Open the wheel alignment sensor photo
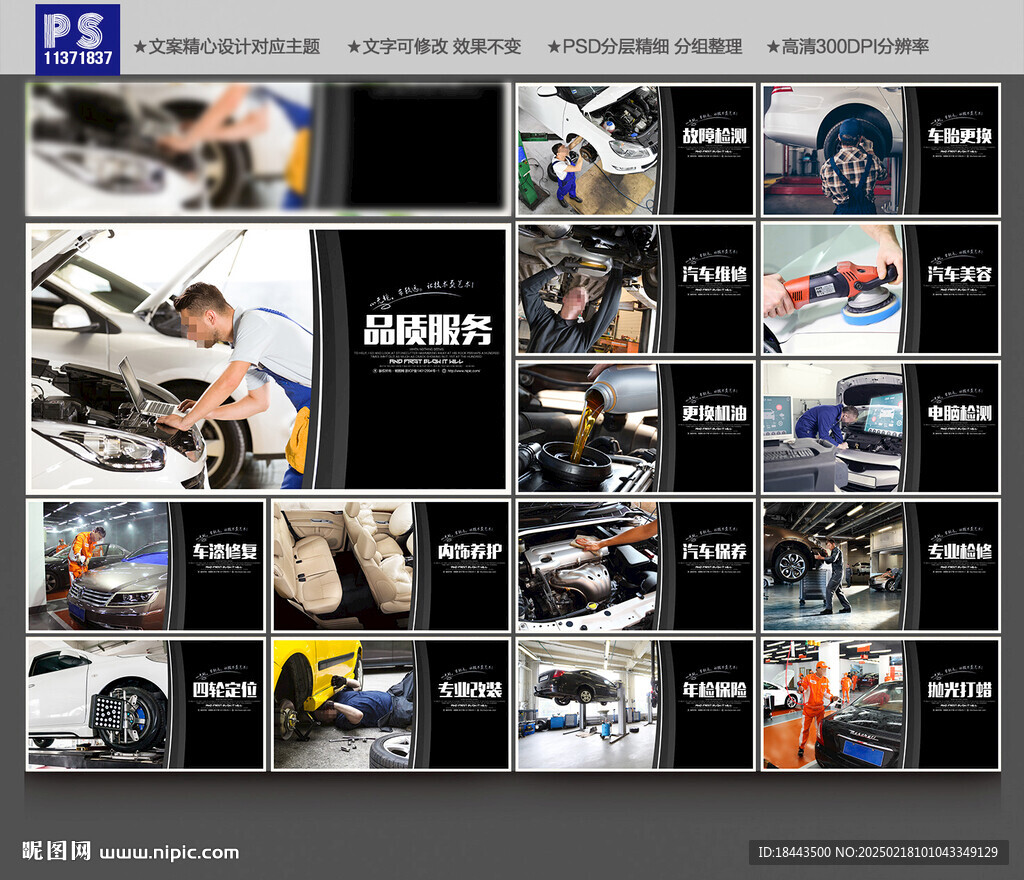The height and width of the screenshot is (880, 1024). 98,704
